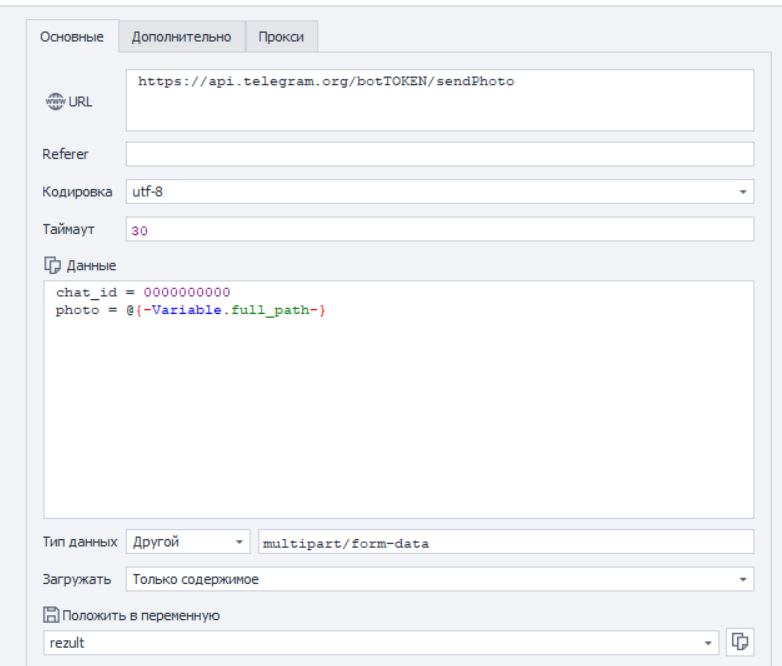Image resolution: width=782 pixels, height=666 pixels.
Task: Click the chat_id line in the data box
Action: point(143,292)
